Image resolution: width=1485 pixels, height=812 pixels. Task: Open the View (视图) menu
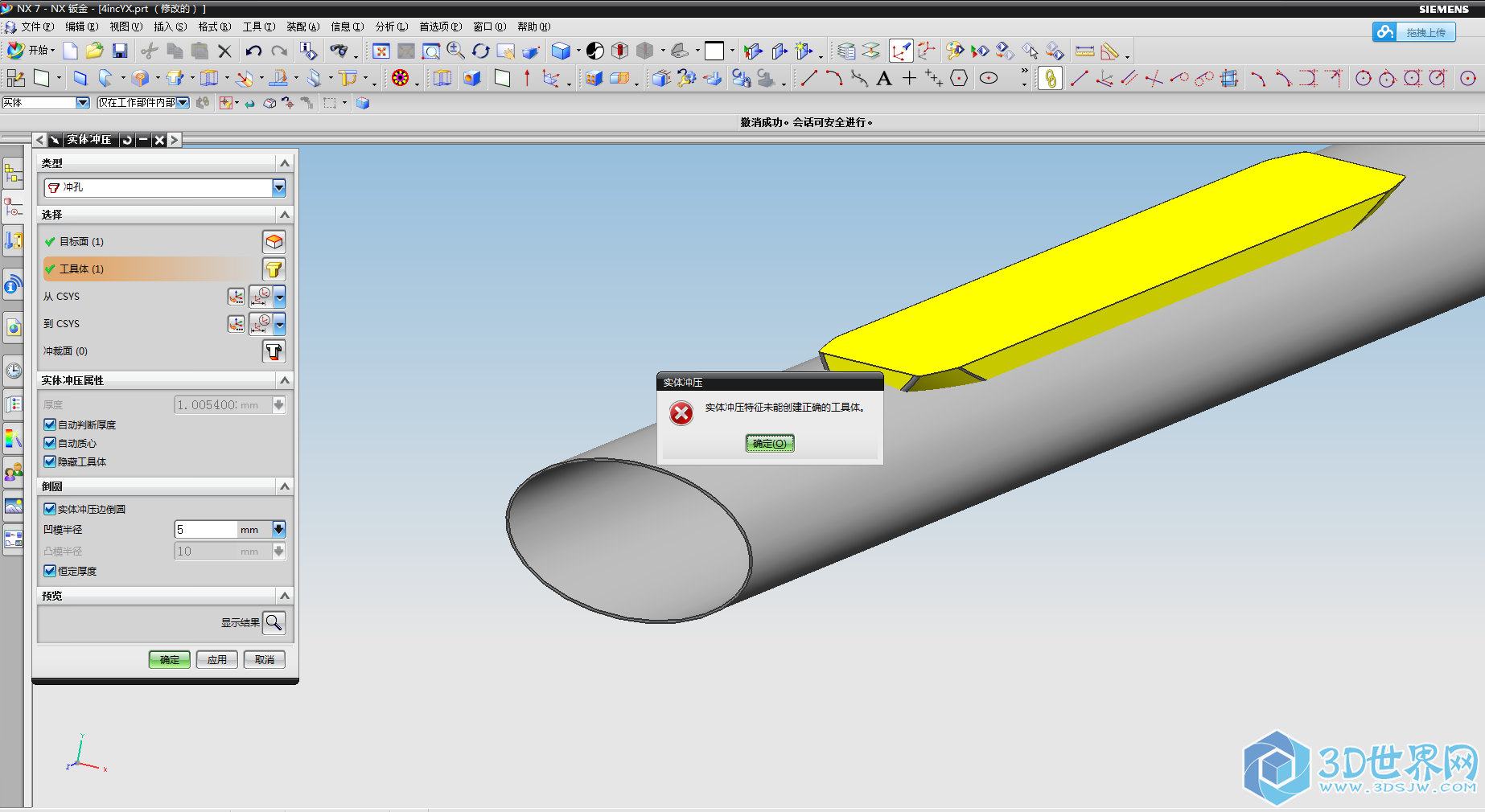(x=125, y=27)
